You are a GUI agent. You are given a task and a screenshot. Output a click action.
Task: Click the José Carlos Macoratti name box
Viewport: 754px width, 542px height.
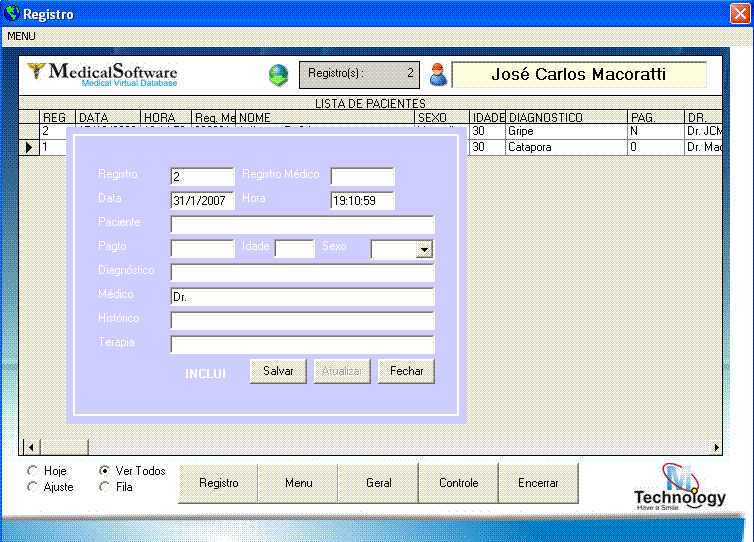coord(579,75)
